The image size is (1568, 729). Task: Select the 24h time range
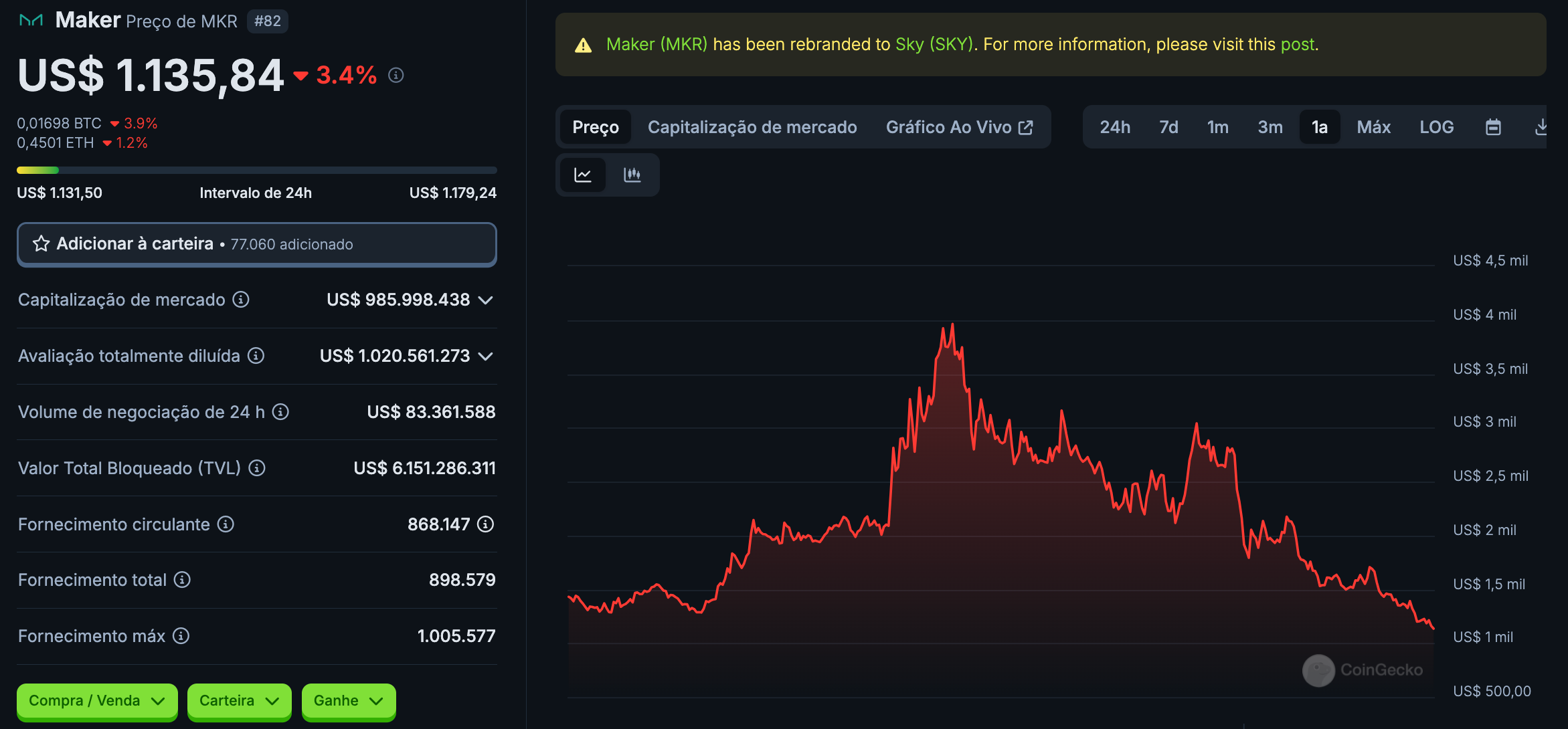tap(1115, 127)
